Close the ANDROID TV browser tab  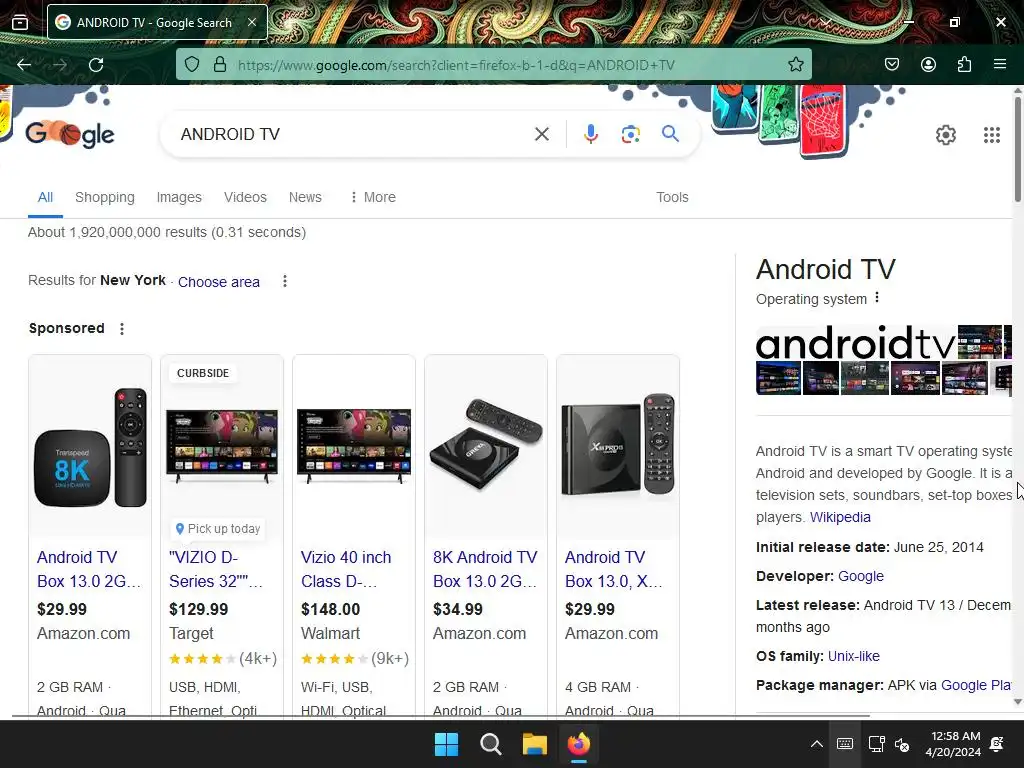(x=252, y=22)
